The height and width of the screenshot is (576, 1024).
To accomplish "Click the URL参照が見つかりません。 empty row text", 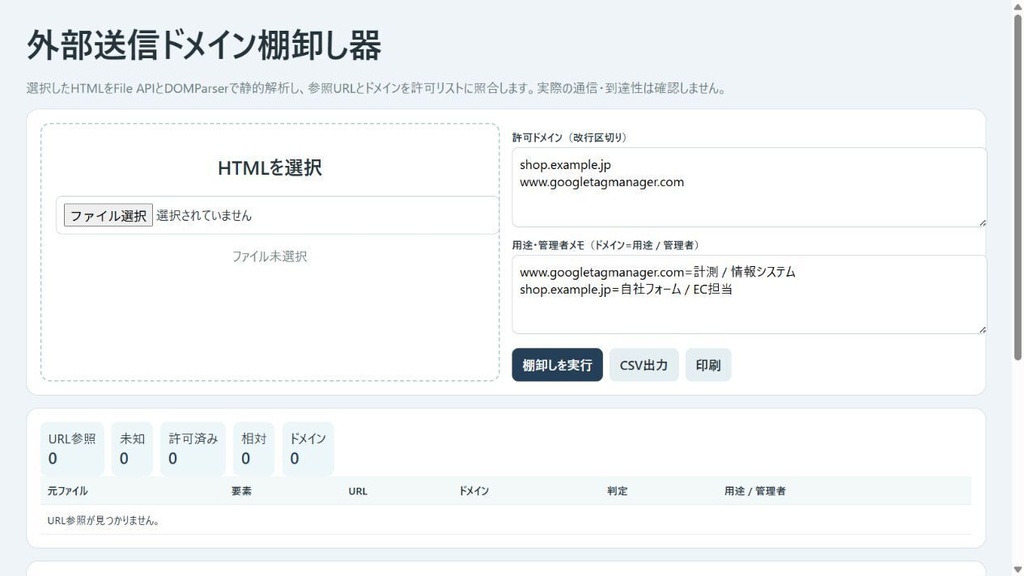I will pyautogui.click(x=103, y=520).
